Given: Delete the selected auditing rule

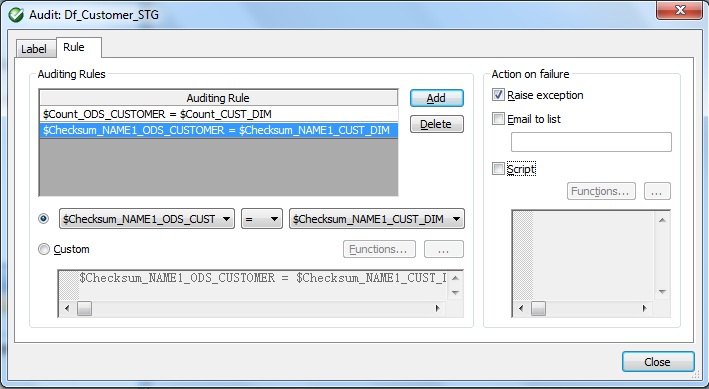Looking at the screenshot, I should pyautogui.click(x=436, y=124).
